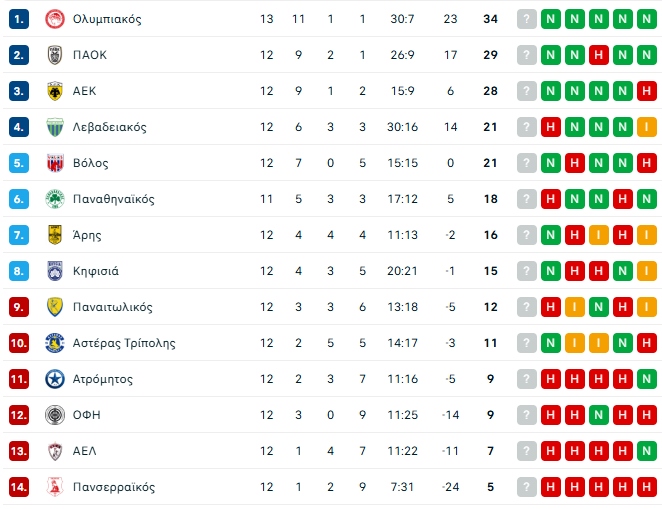Image resolution: width=662 pixels, height=509 pixels.
Task: Click the Βόλος club crest
Action: click(55, 163)
